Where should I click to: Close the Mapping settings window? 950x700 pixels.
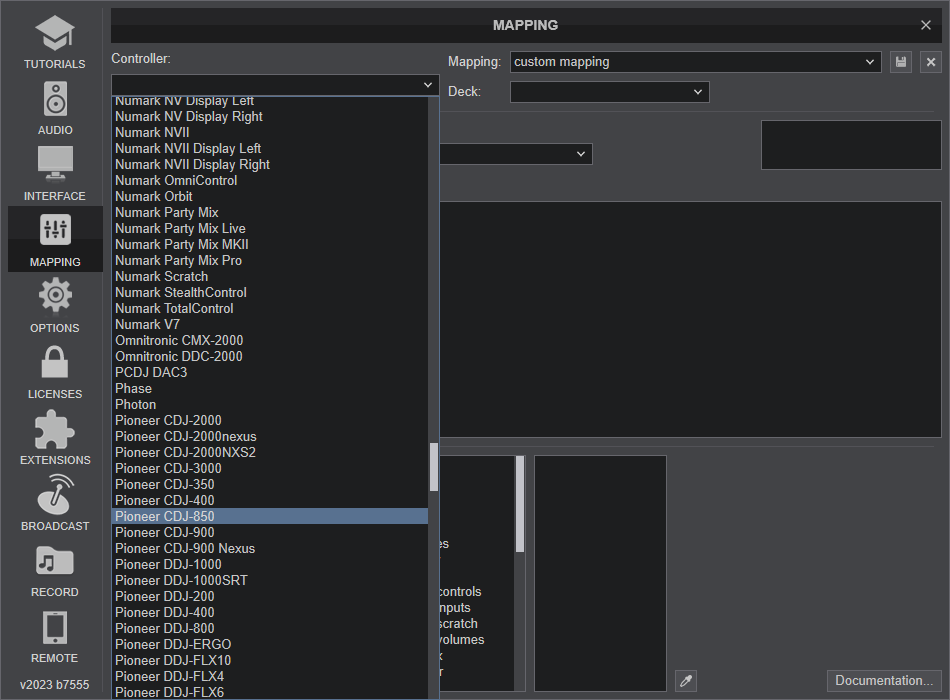coord(926,25)
